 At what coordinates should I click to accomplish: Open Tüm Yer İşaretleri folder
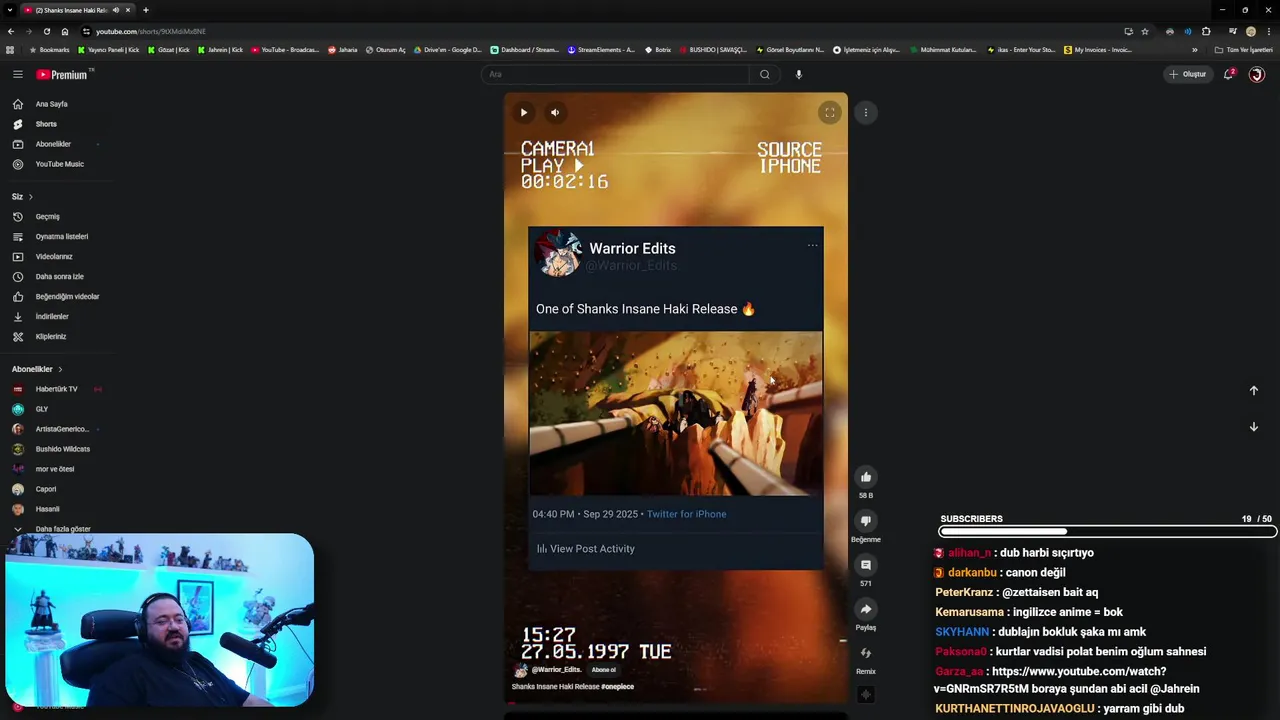point(1244,50)
